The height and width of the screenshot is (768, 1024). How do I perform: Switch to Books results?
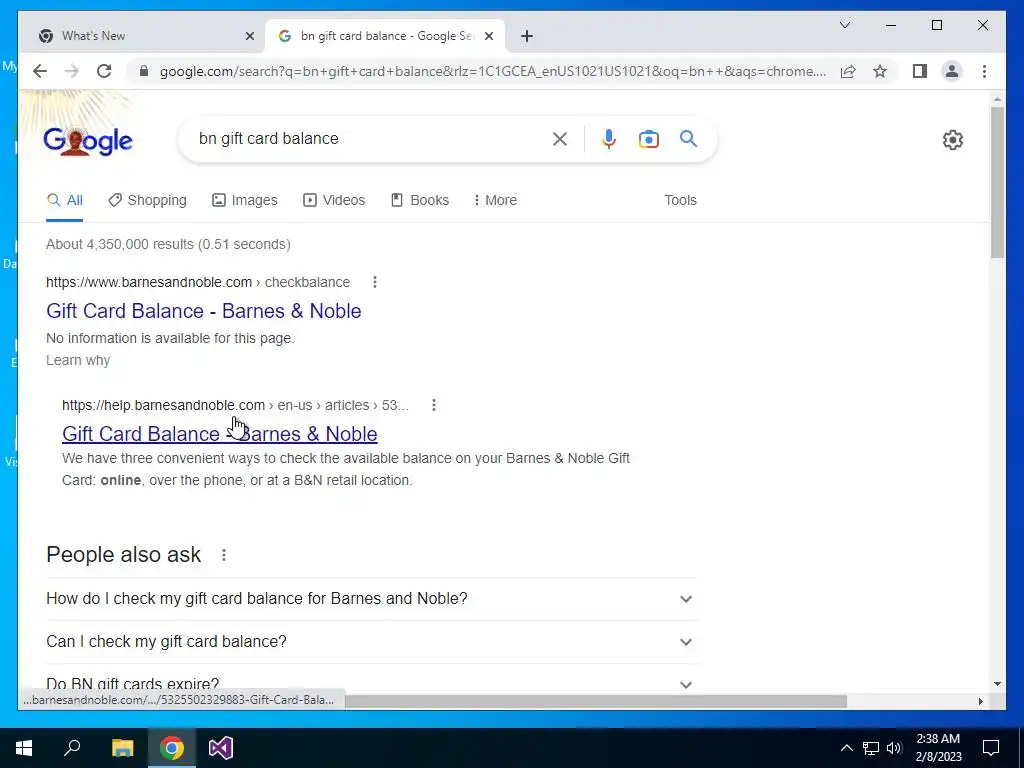420,200
